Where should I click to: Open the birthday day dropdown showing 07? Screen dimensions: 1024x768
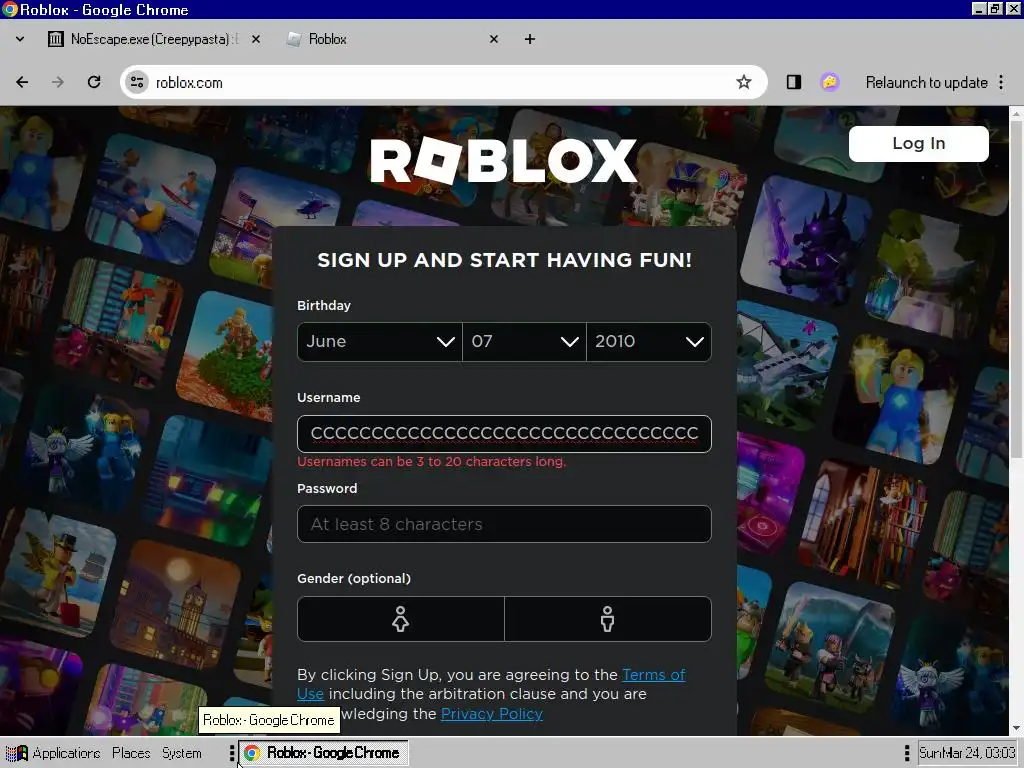(524, 342)
